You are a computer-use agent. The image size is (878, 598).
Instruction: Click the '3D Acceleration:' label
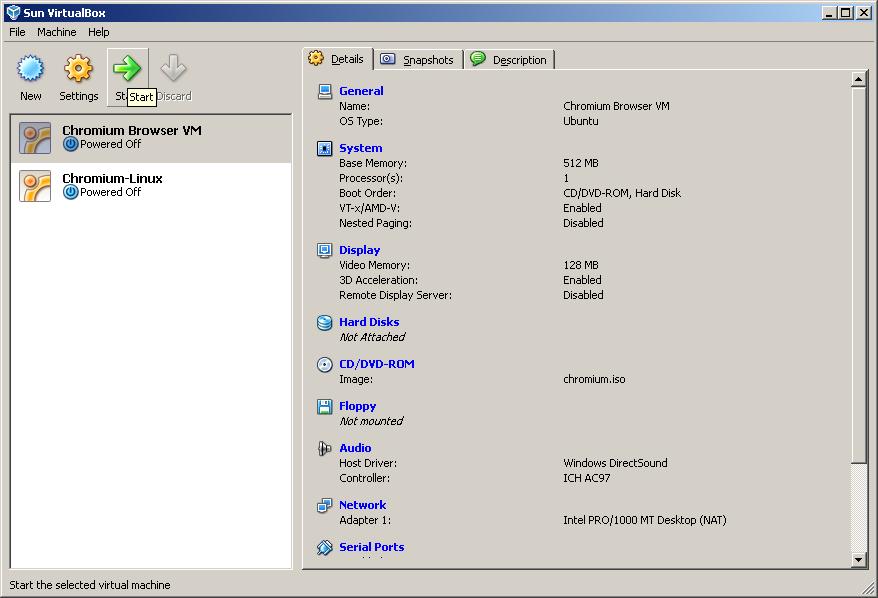coord(379,281)
